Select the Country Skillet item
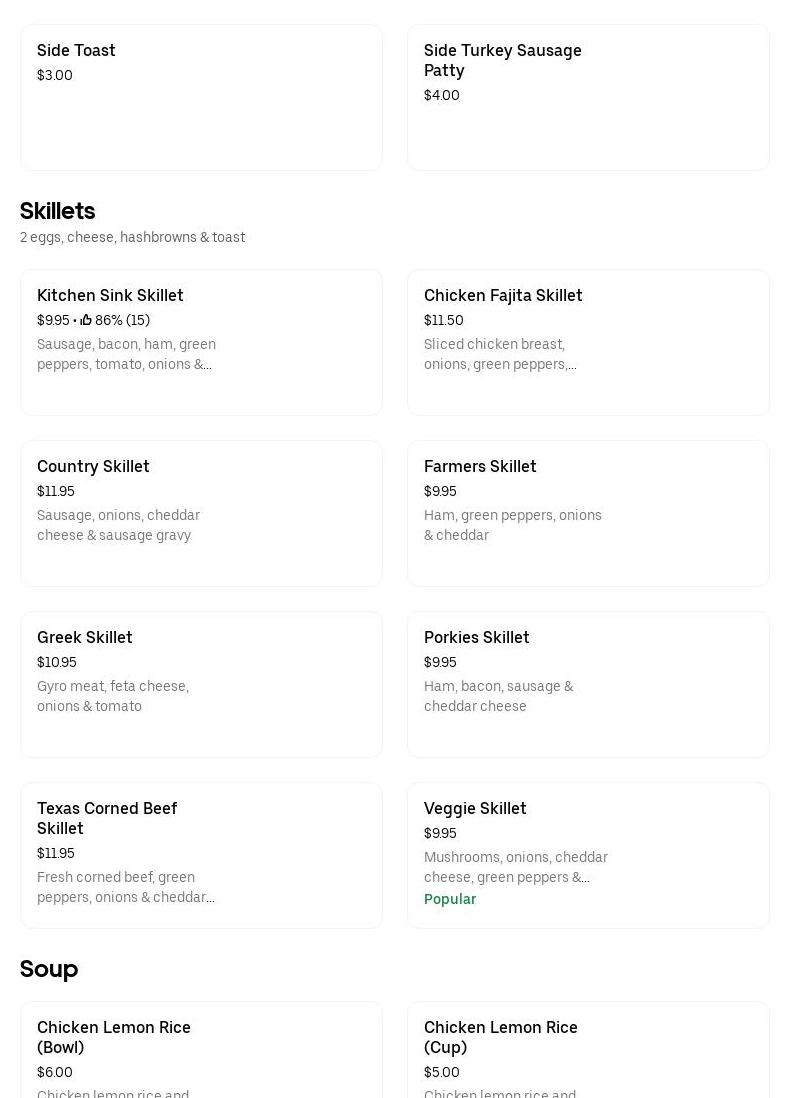 point(201,513)
